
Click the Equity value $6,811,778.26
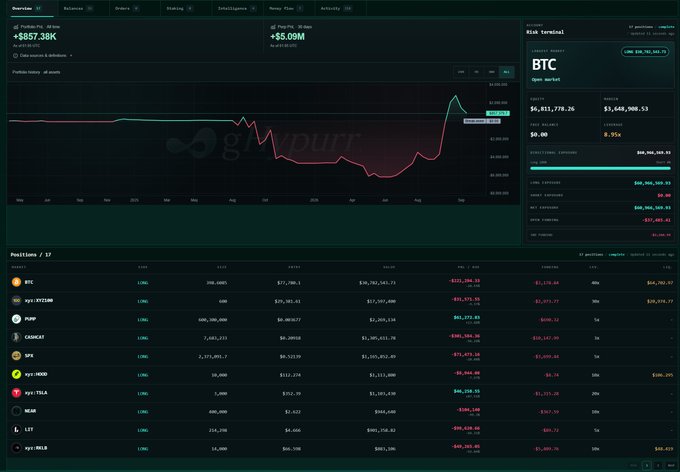[552, 109]
